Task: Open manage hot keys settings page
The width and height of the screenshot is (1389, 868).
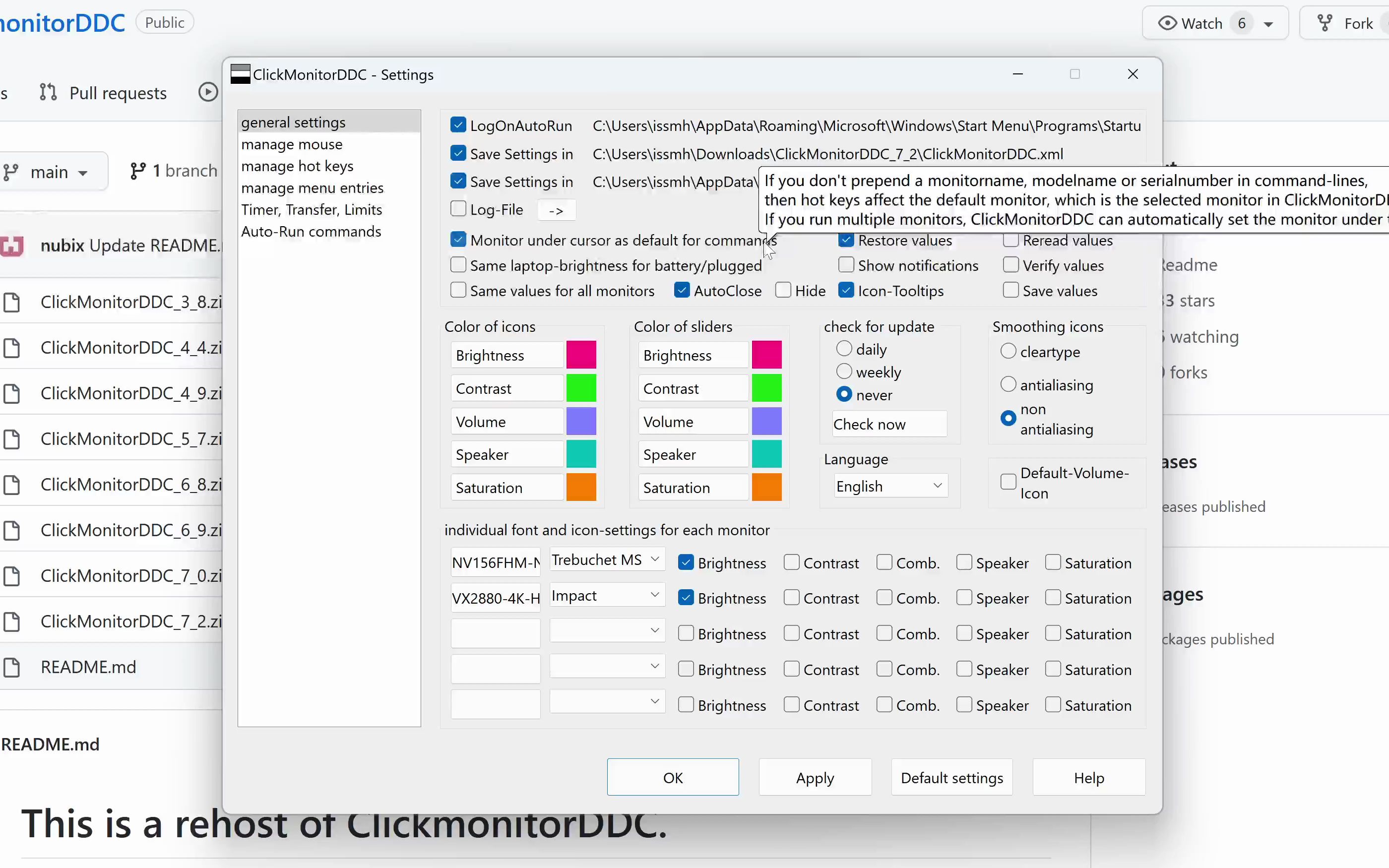Action: click(329, 166)
